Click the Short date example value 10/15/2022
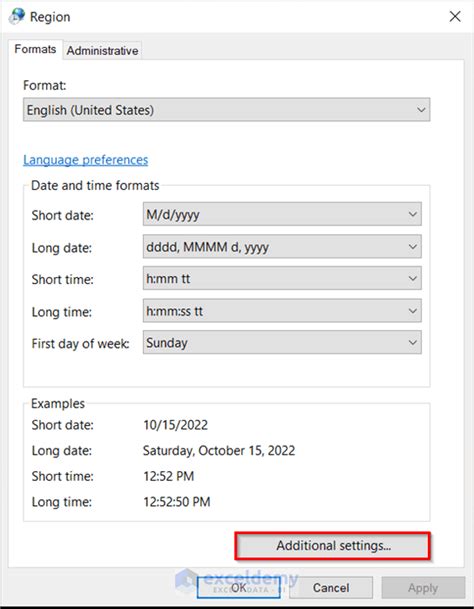The width and height of the screenshot is (474, 609). (x=176, y=425)
